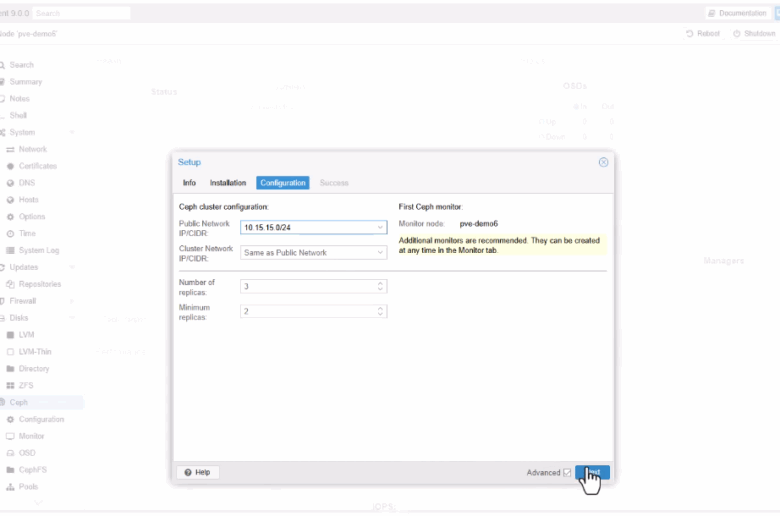
Task: Open DNS settings via globe icon
Action: tap(11, 183)
